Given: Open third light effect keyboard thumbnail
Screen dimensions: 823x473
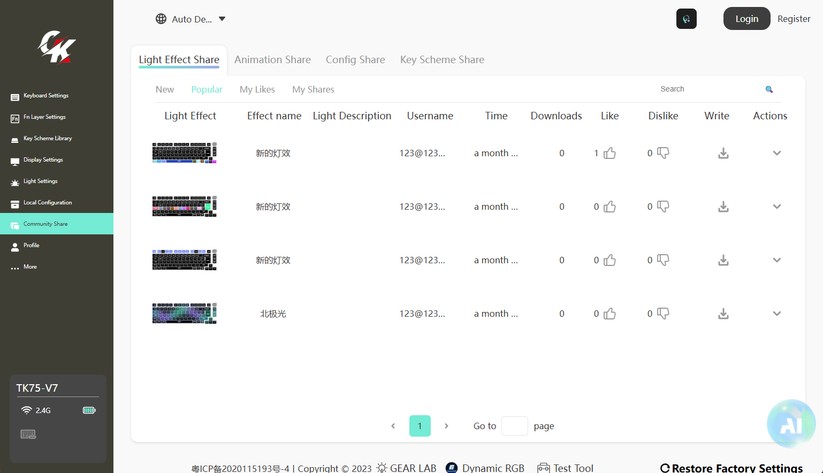Looking at the screenshot, I should (184, 260).
